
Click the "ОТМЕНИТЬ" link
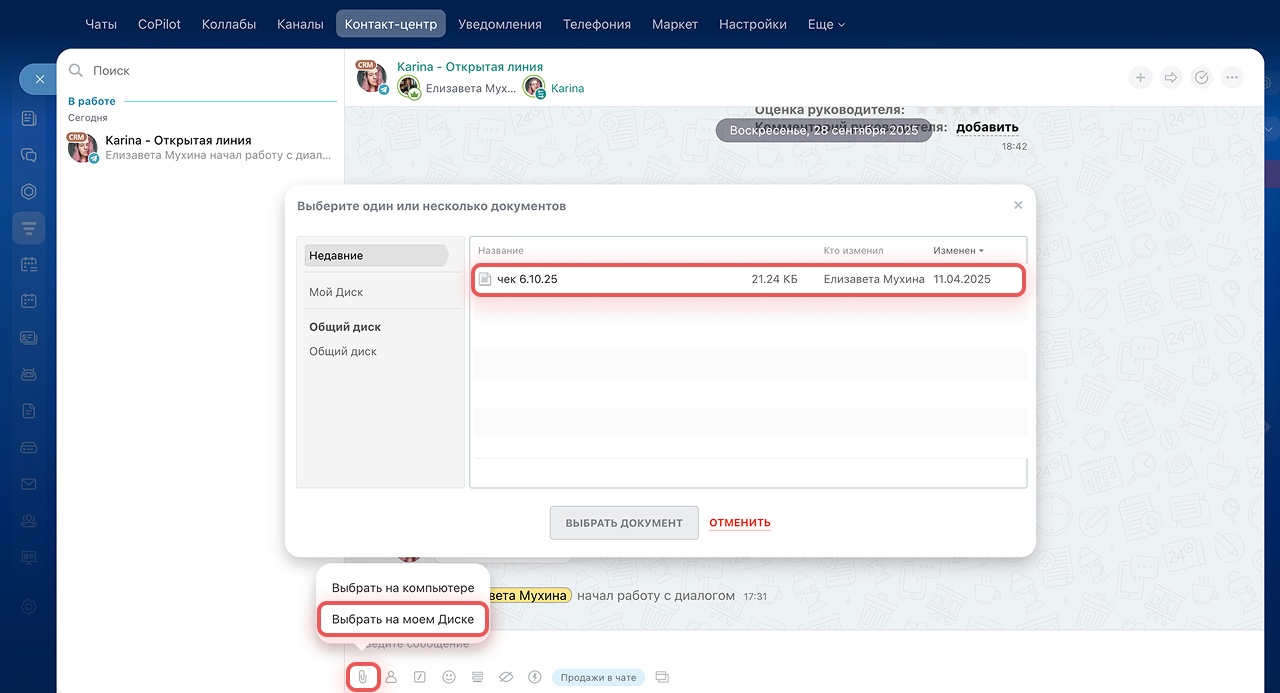739,523
